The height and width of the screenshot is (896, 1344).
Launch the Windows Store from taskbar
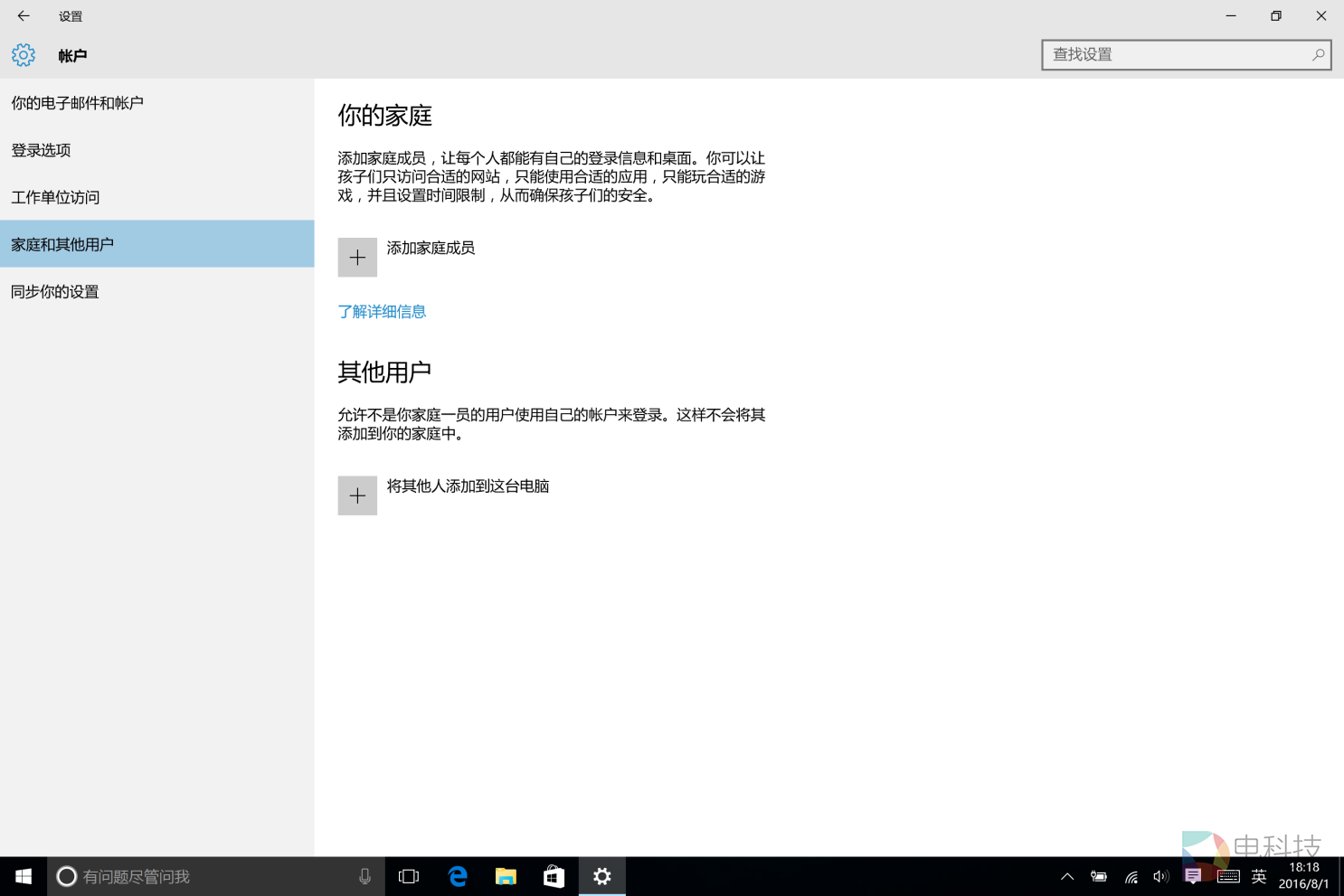point(554,876)
